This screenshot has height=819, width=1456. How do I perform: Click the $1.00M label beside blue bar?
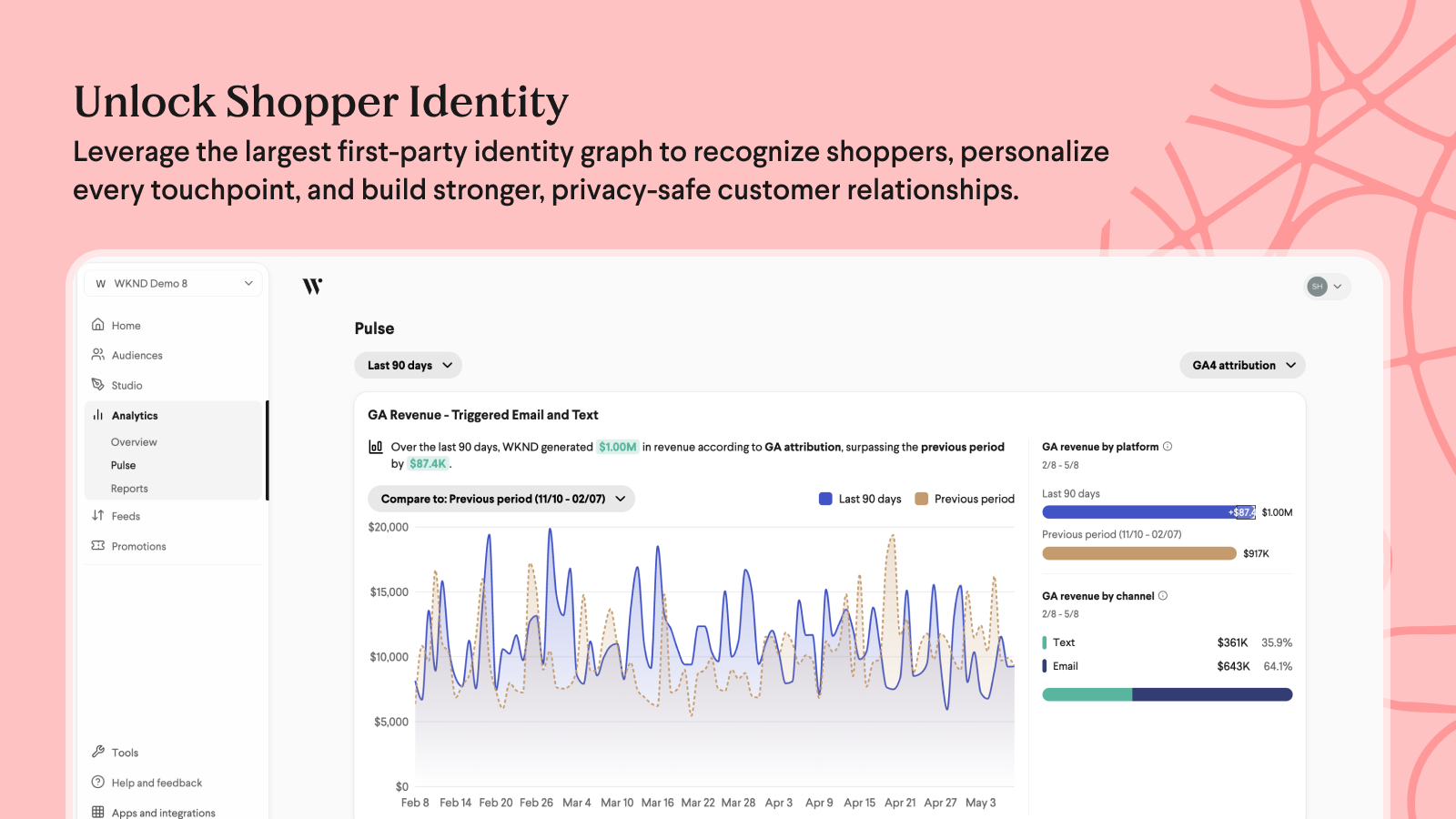pyautogui.click(x=1277, y=512)
